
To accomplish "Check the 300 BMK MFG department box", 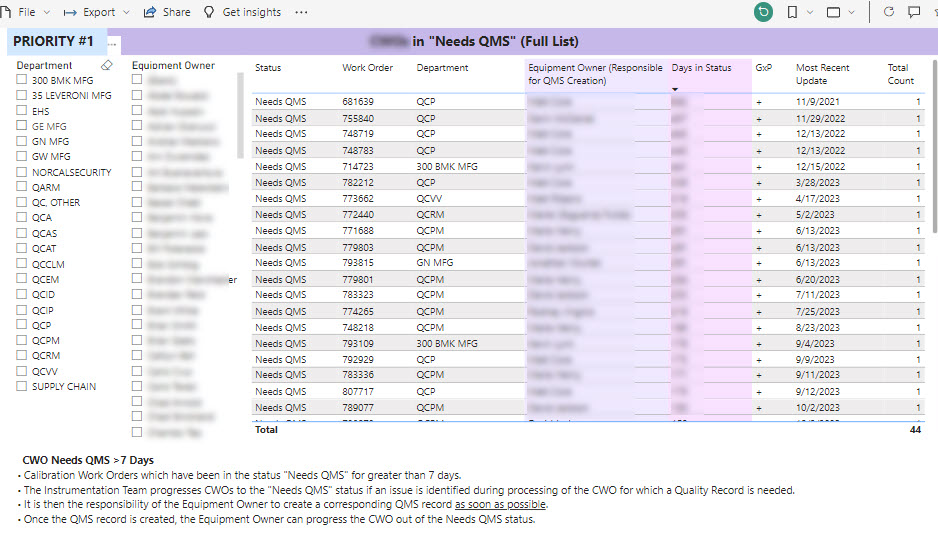I will [x=21, y=81].
